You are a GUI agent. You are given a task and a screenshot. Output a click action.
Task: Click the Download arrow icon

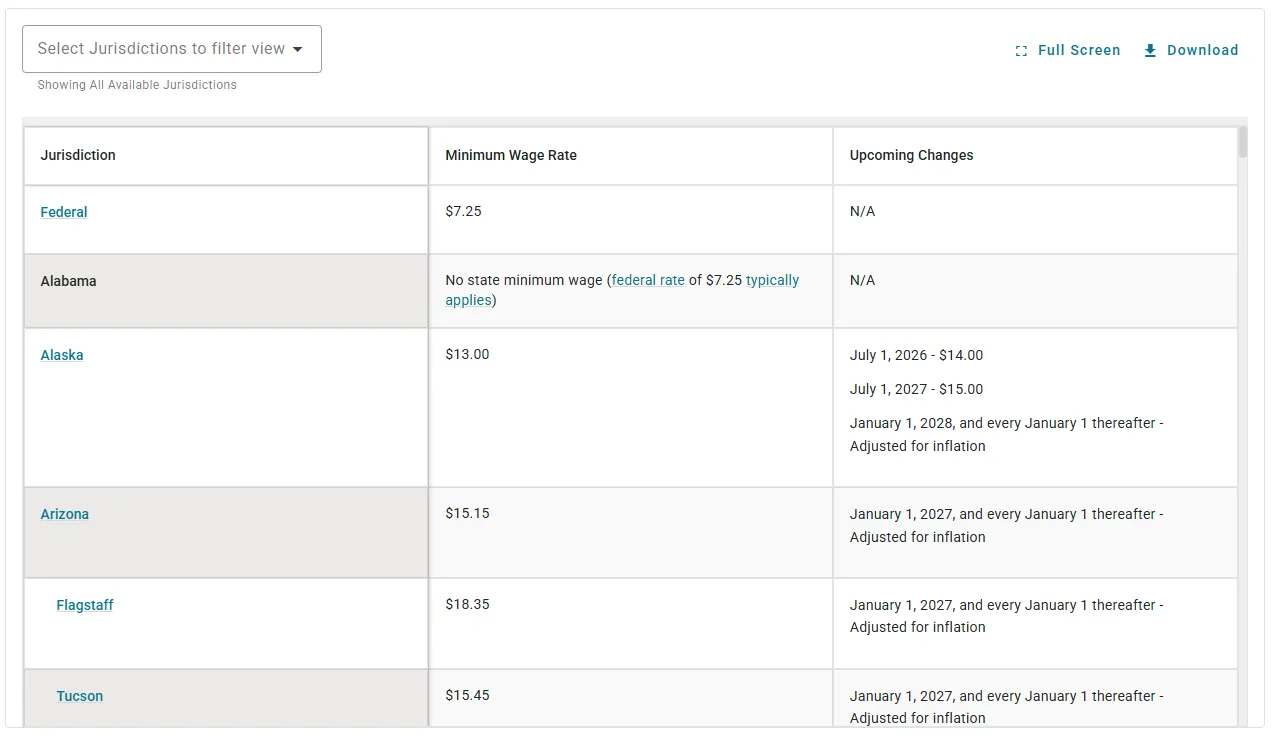pos(1150,50)
